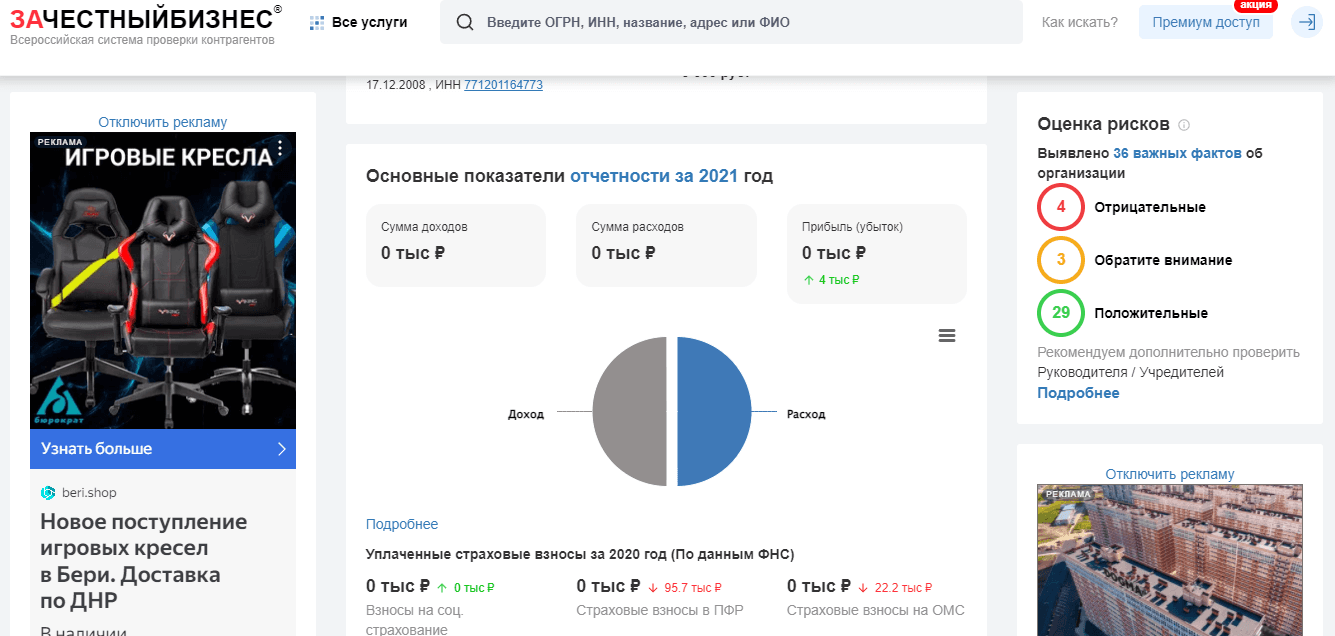The image size is (1335, 636).
Task: Open the Все услуги menu
Action: pyautogui.click(x=369, y=22)
